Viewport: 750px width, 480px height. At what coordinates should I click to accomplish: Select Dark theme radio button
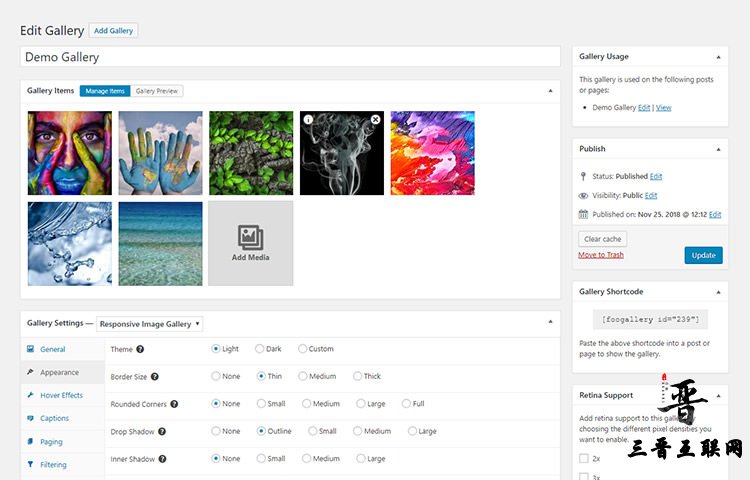pyautogui.click(x=259, y=349)
